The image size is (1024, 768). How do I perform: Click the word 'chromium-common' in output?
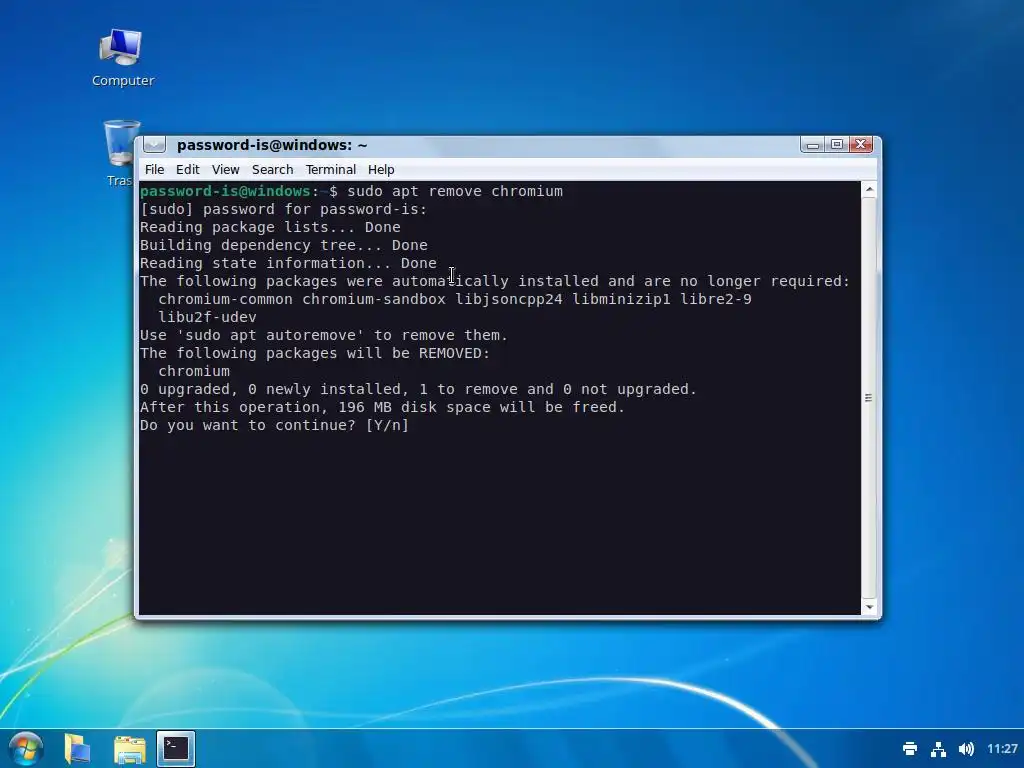(225, 299)
